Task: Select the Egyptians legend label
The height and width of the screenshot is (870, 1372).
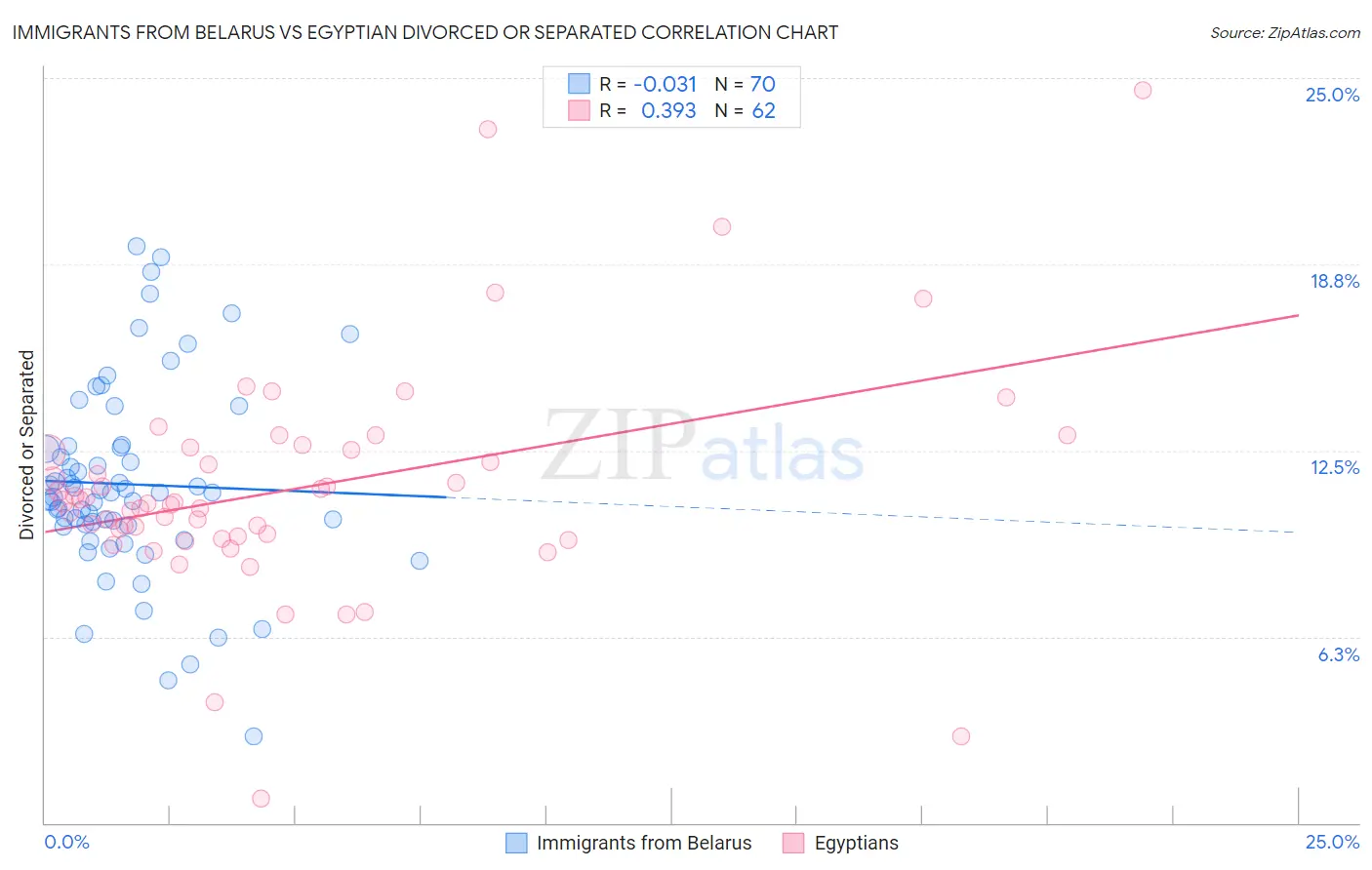Action: click(x=857, y=843)
